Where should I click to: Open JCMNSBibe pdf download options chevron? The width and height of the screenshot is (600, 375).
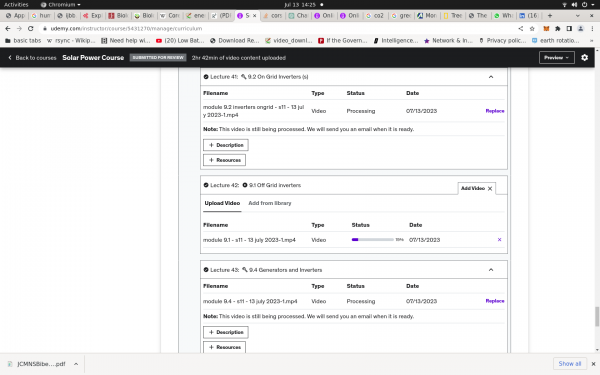tap(76, 364)
